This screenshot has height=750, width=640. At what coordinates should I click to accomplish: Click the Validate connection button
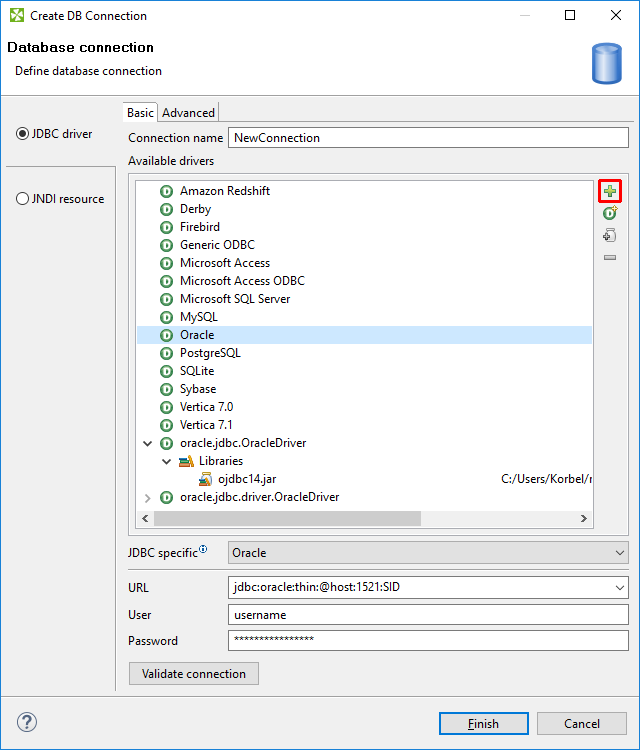pyautogui.click(x=194, y=674)
